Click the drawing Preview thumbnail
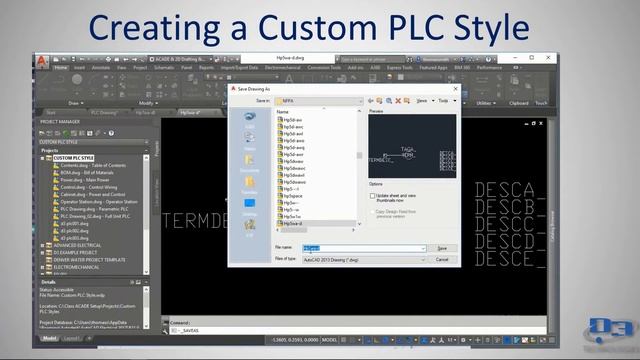 412,146
